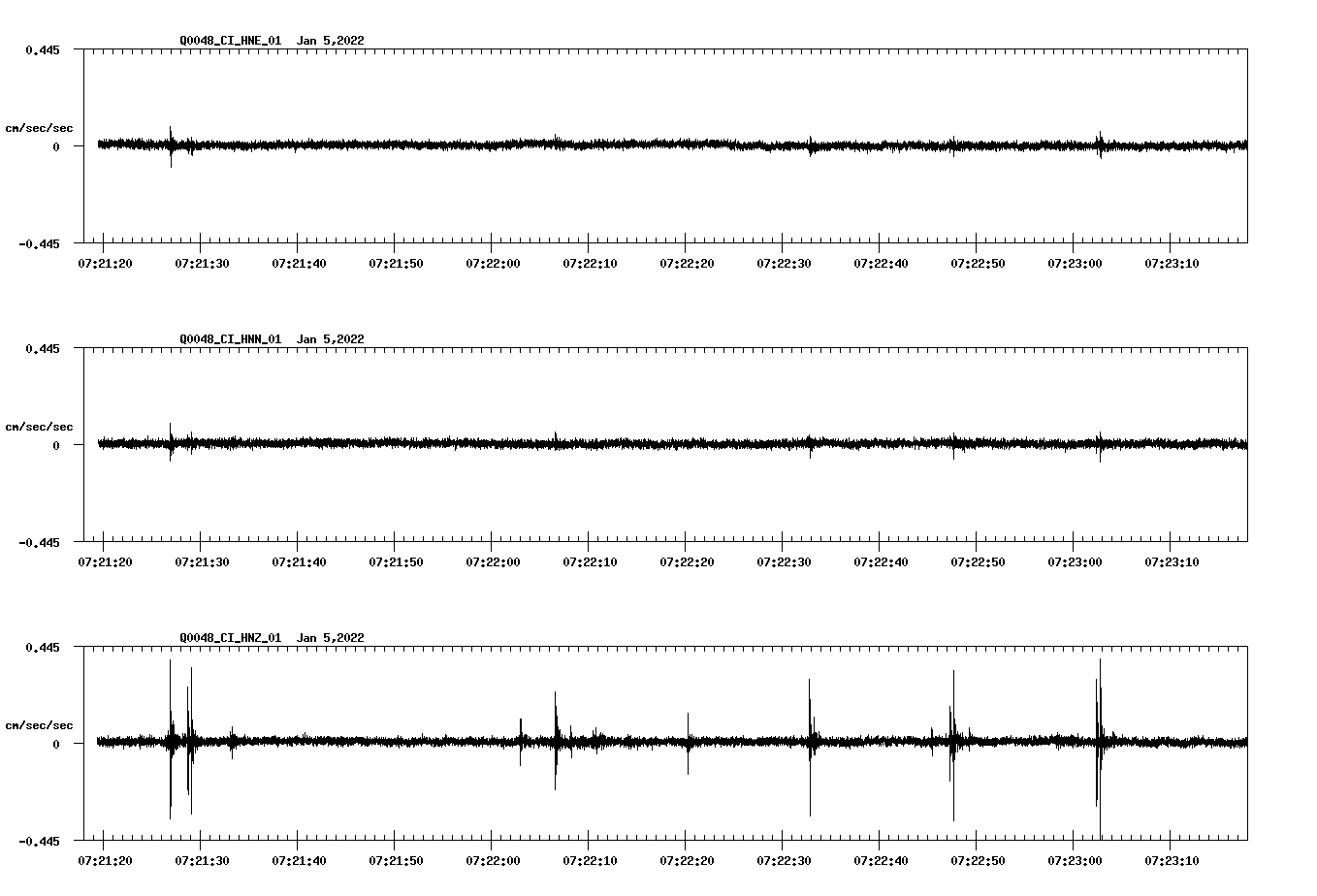Screen dimensions: 1317x896
Task: Click the small HNZ spike at 07:22:20
Action: click(689, 744)
